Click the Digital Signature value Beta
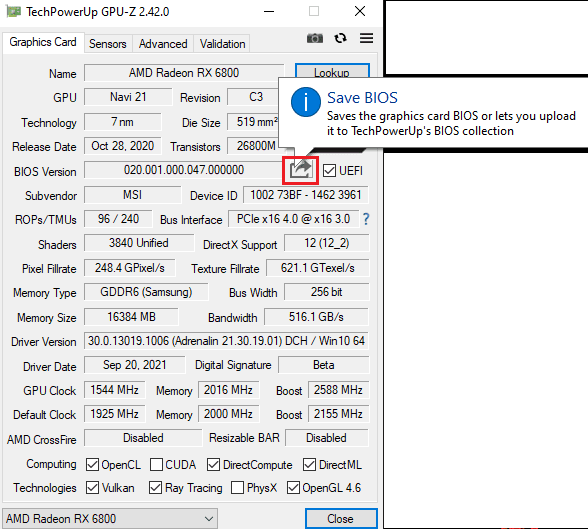588x529 pixels. point(324,365)
